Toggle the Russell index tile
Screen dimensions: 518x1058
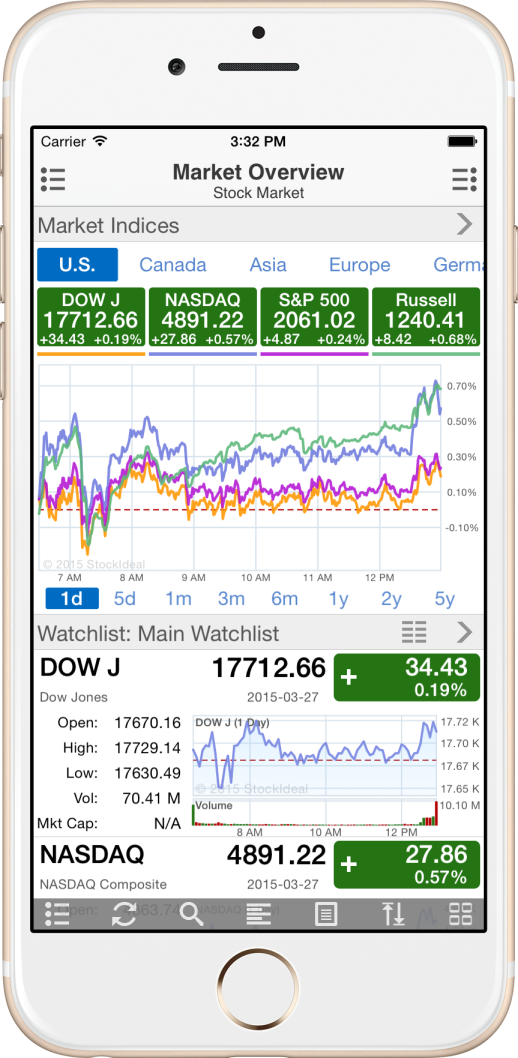(x=426, y=317)
